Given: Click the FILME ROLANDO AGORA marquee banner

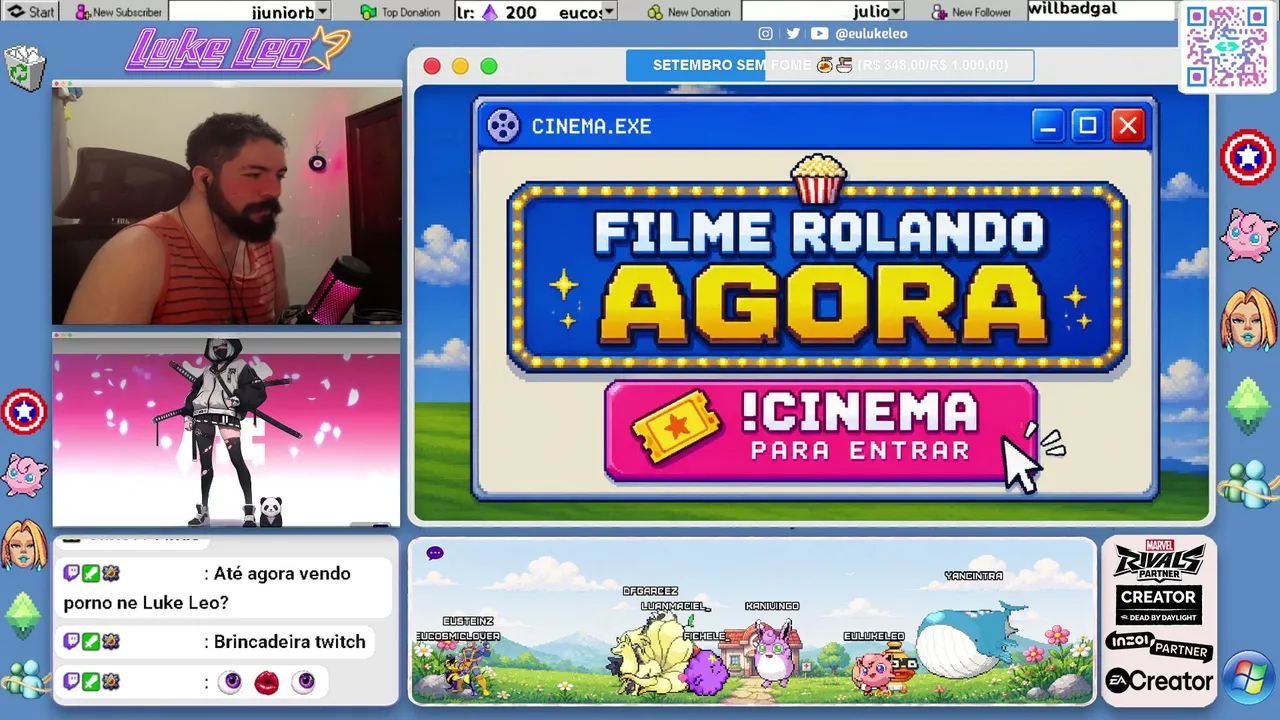Looking at the screenshot, I should (818, 277).
